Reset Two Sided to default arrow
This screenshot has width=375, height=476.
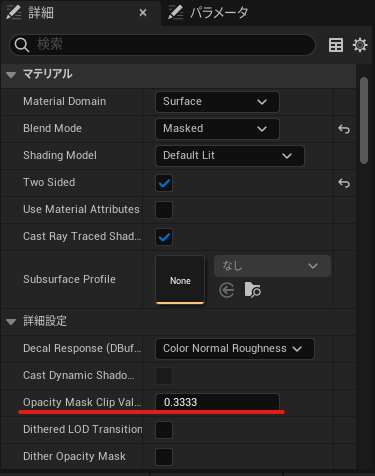pyautogui.click(x=344, y=183)
